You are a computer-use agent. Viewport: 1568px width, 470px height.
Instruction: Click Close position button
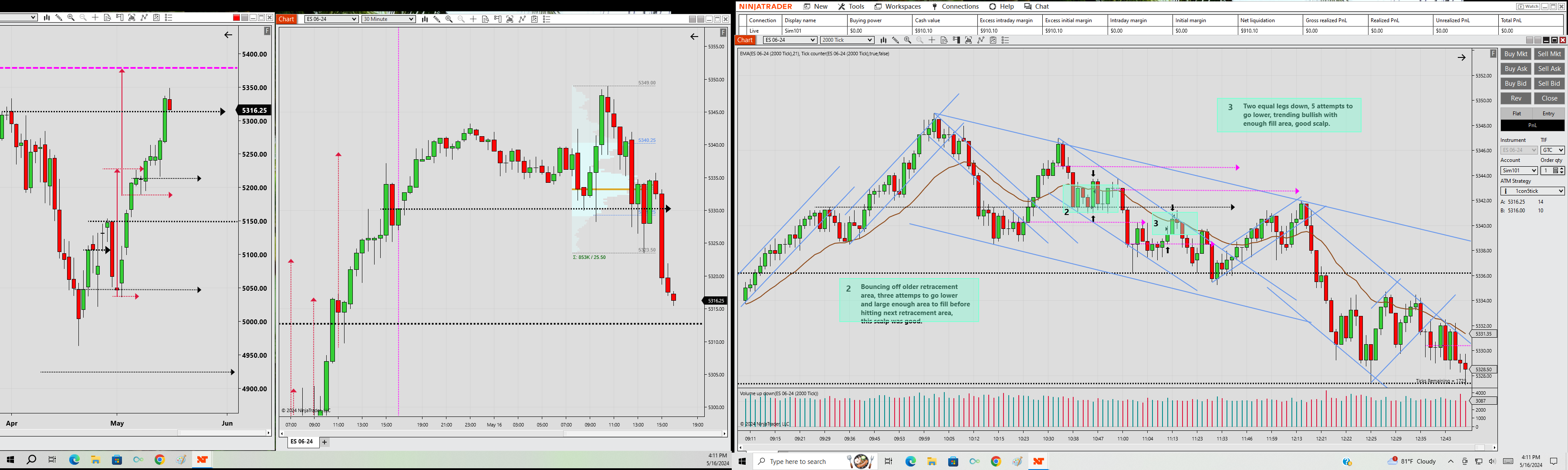point(1549,98)
